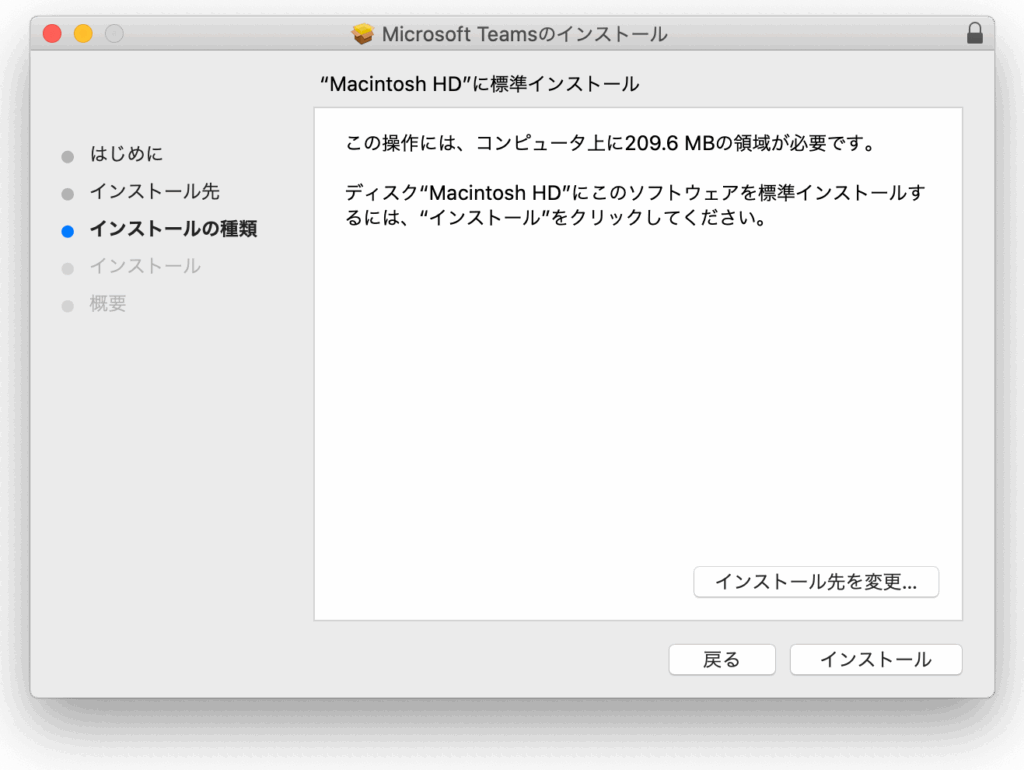Select the はじめに step in the sidebar

(x=126, y=154)
